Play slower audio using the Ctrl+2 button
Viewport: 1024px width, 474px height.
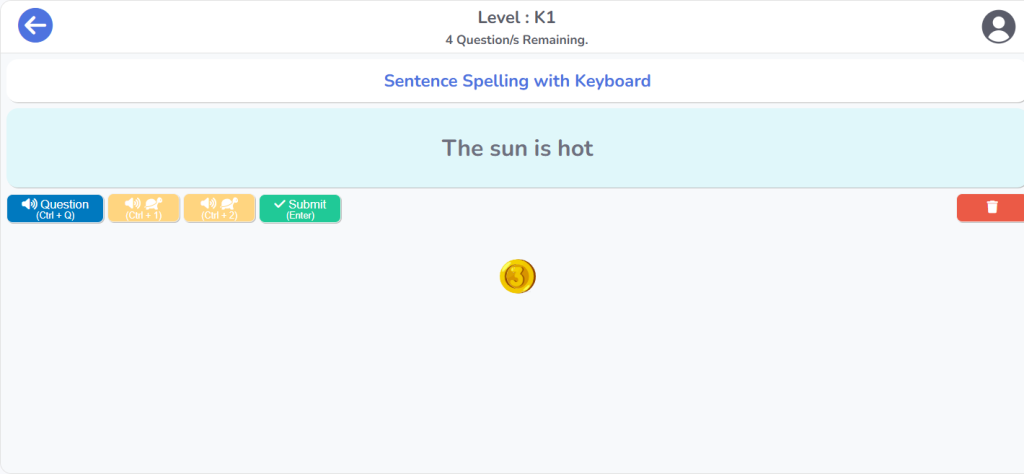(x=220, y=209)
